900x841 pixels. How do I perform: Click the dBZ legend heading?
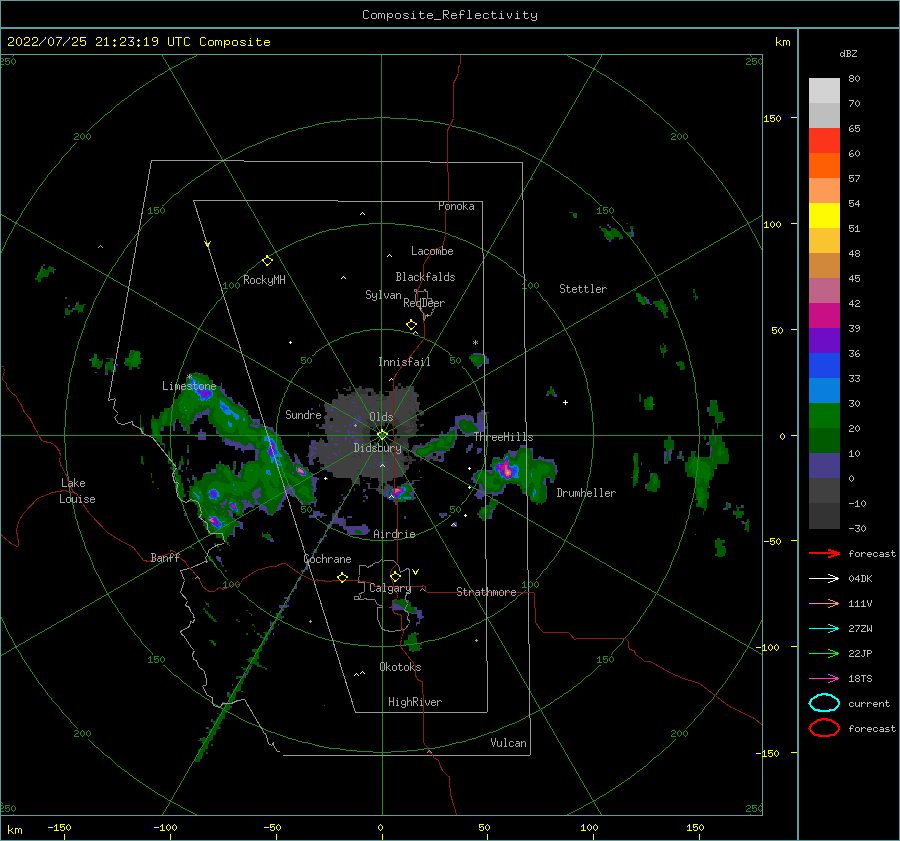[x=848, y=53]
